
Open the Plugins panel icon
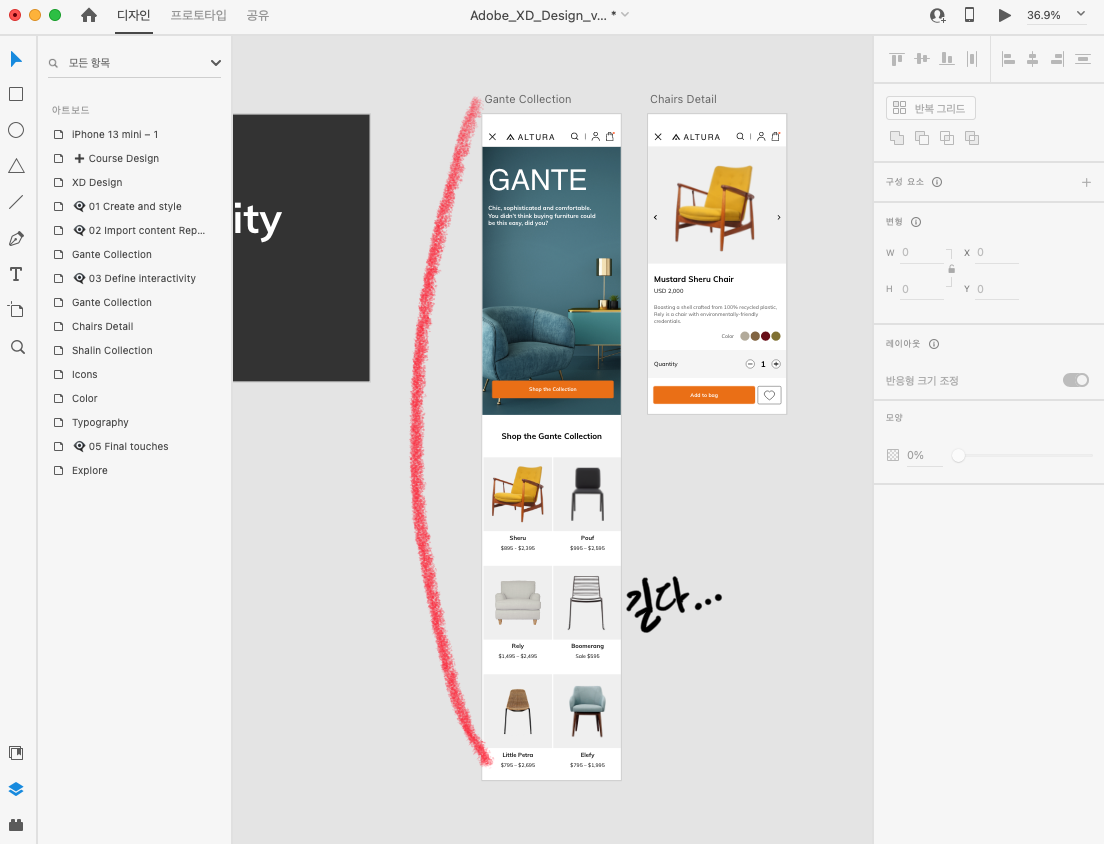tap(15, 825)
